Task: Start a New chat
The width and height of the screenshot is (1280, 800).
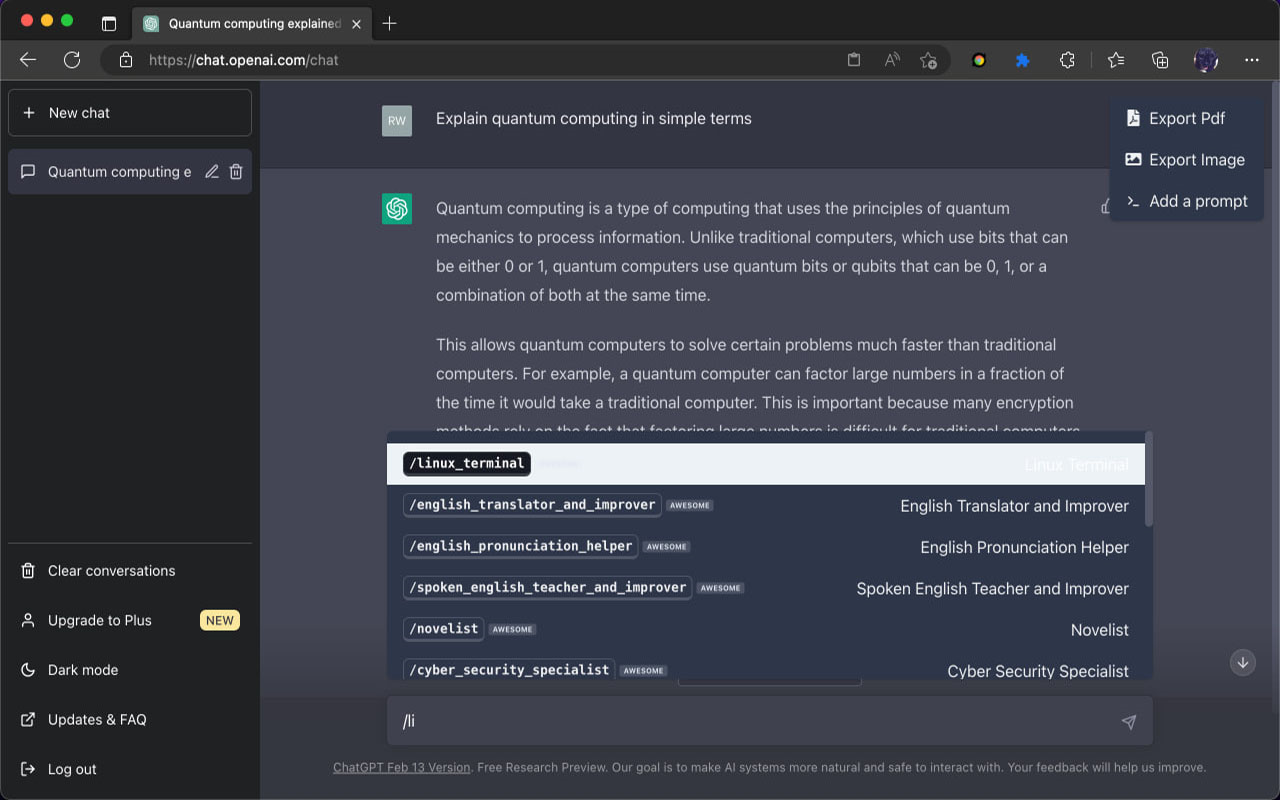Action: (130, 113)
